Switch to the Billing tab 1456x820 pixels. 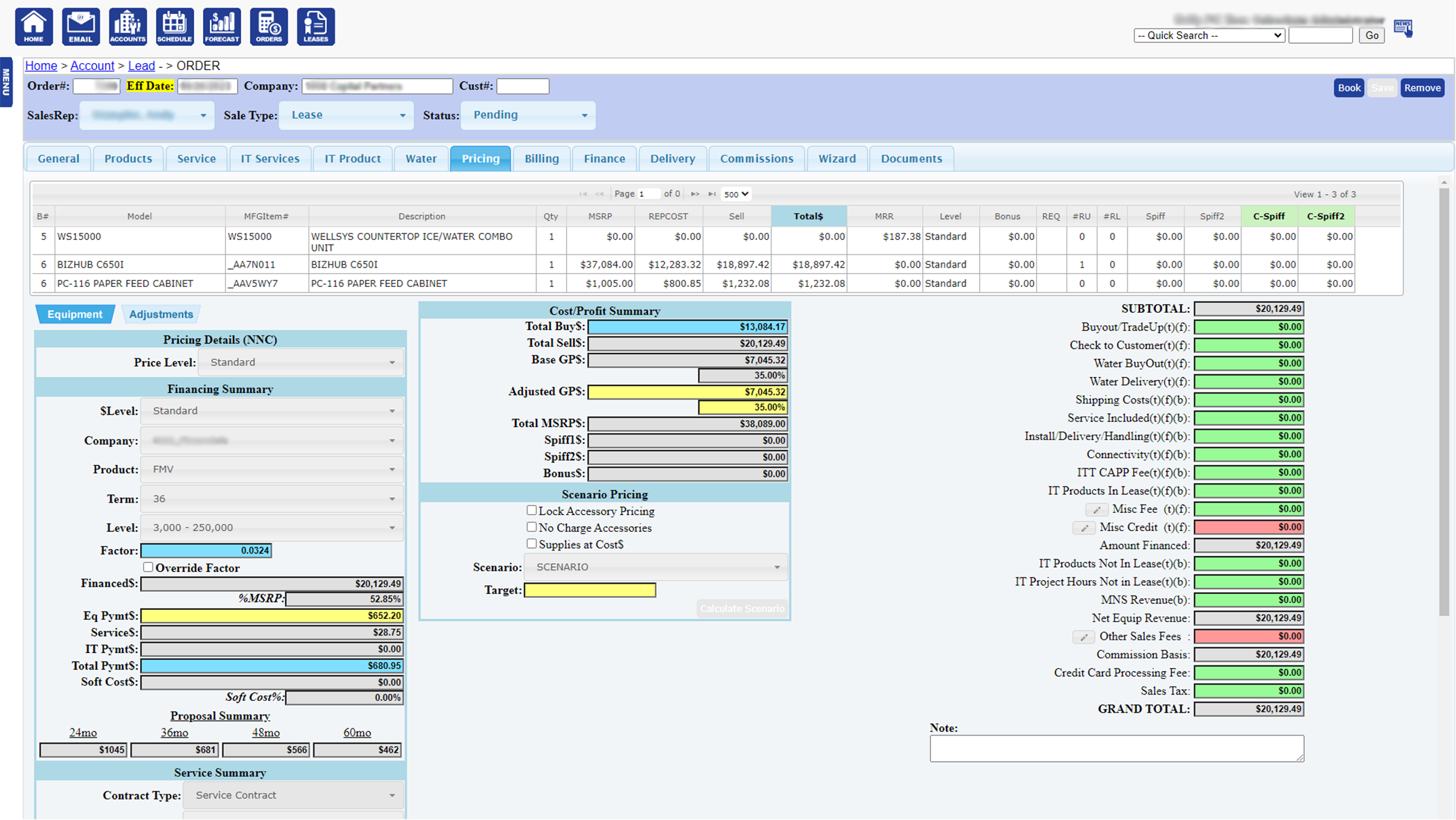point(541,159)
